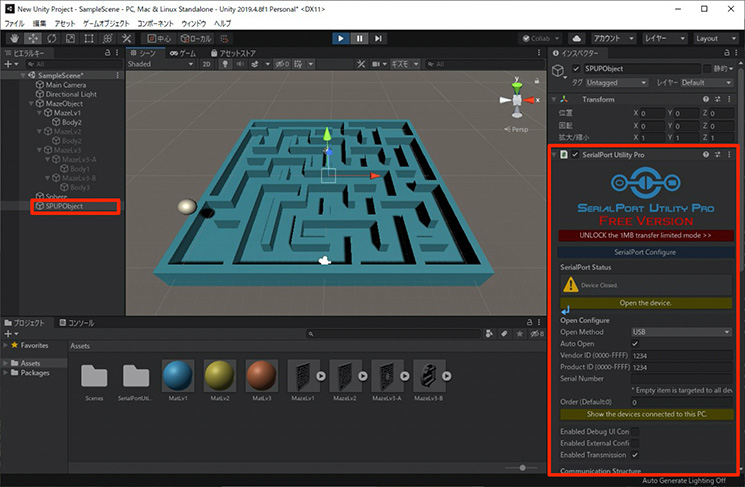Open the Layout dropdown
This screenshot has width=745, height=487.
click(x=715, y=38)
